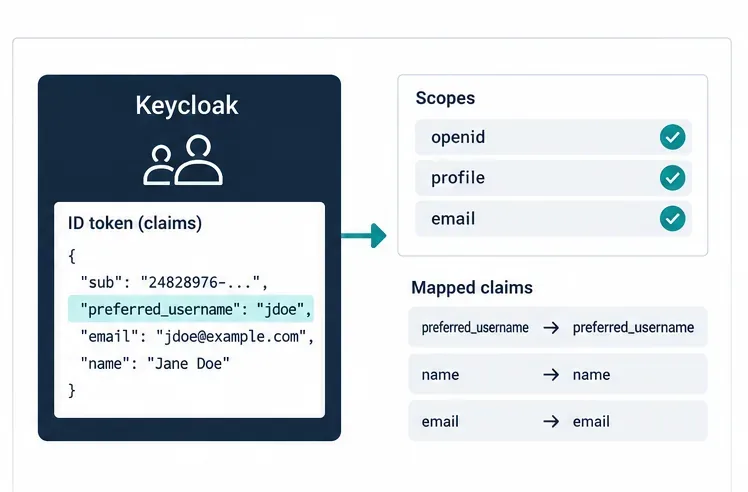The width and height of the screenshot is (748, 492).
Task: Click target email in mapped claims
Action: pyautogui.click(x=592, y=422)
